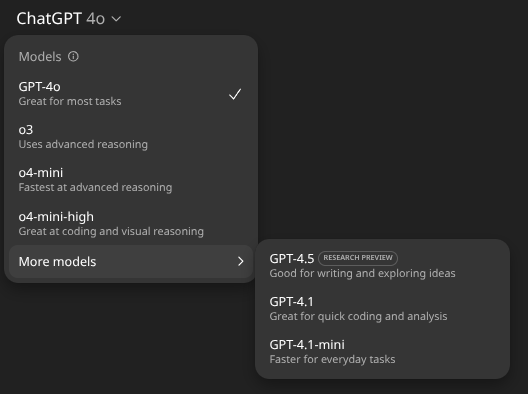The image size is (528, 394).
Task: Click 'Good for writing and exploring ideas' text
Action: pyautogui.click(x=362, y=273)
